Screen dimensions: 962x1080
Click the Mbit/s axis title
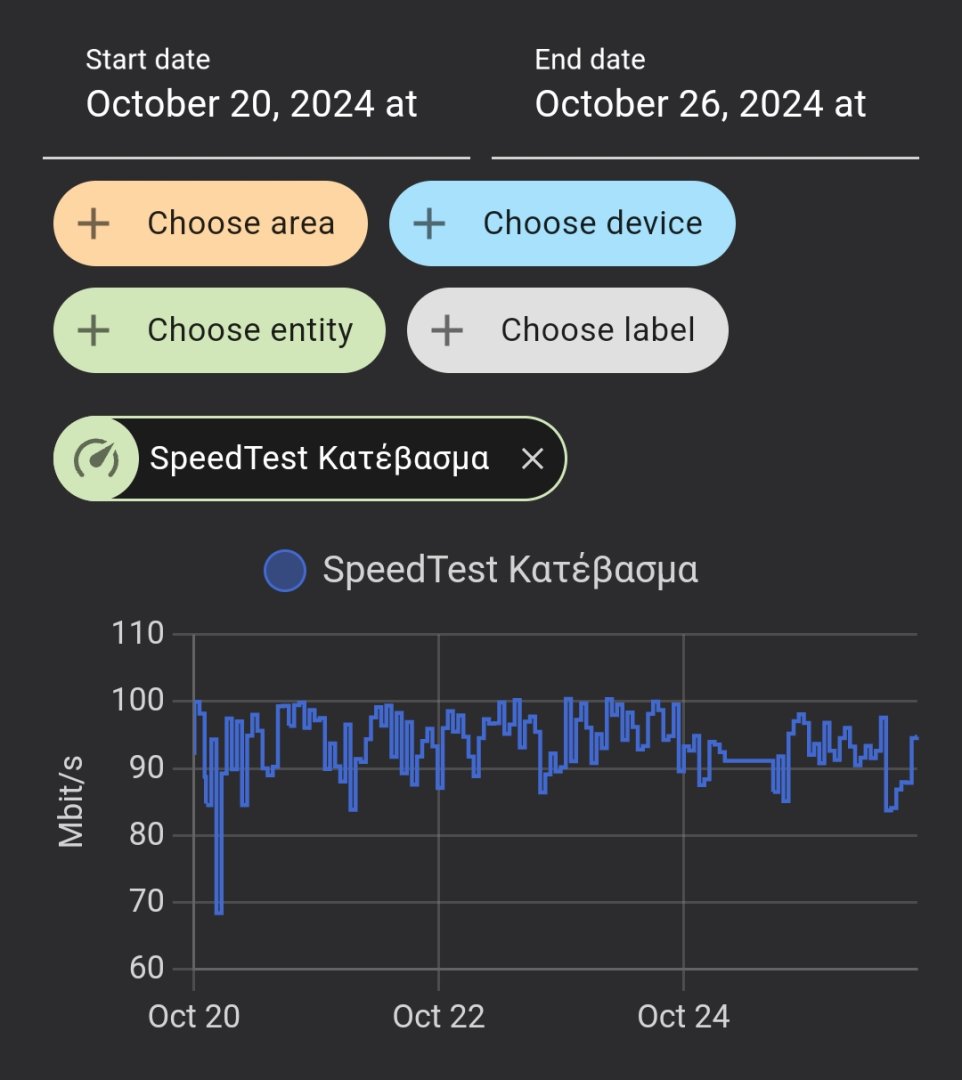[71, 802]
